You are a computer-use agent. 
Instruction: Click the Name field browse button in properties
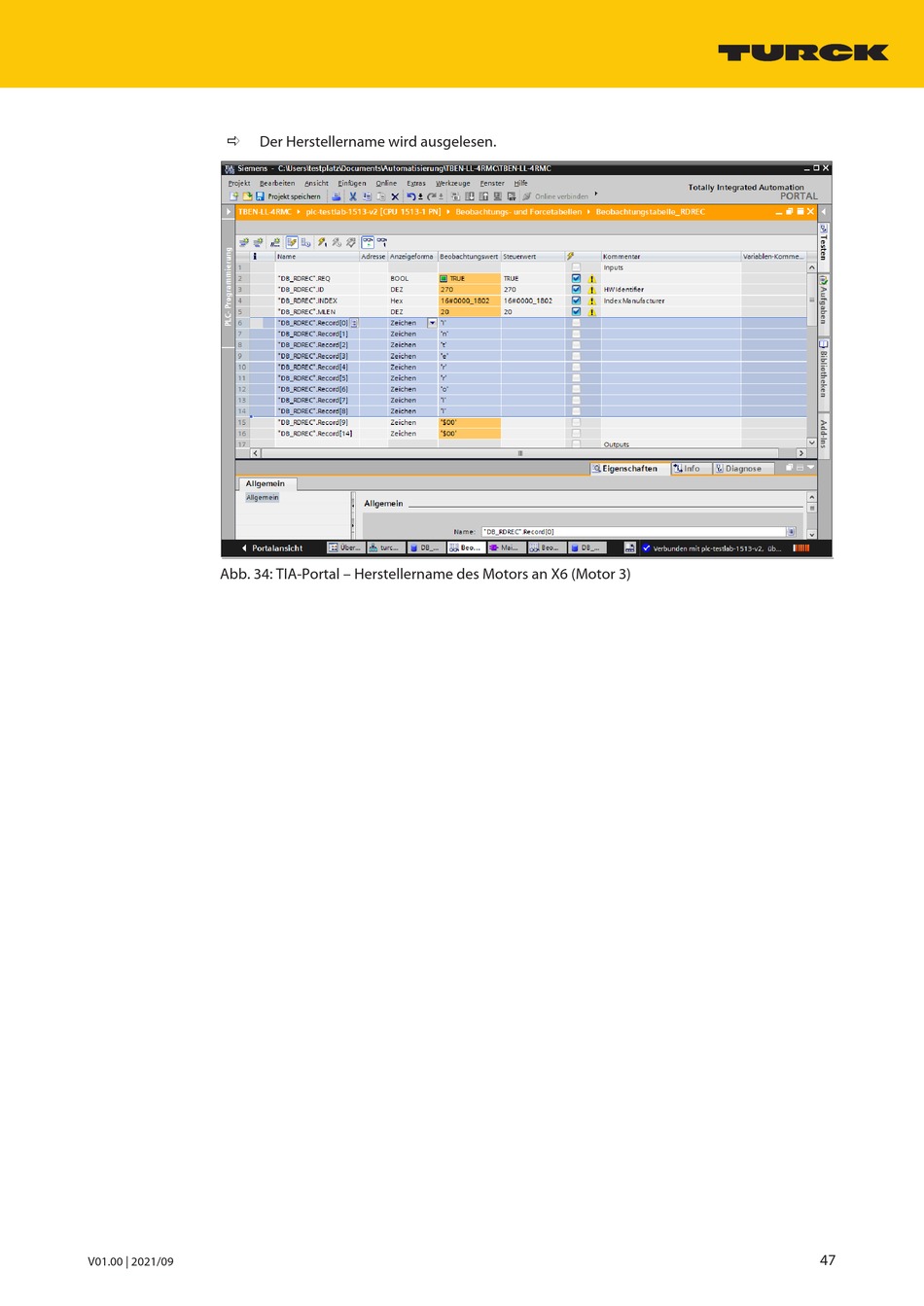(x=791, y=532)
